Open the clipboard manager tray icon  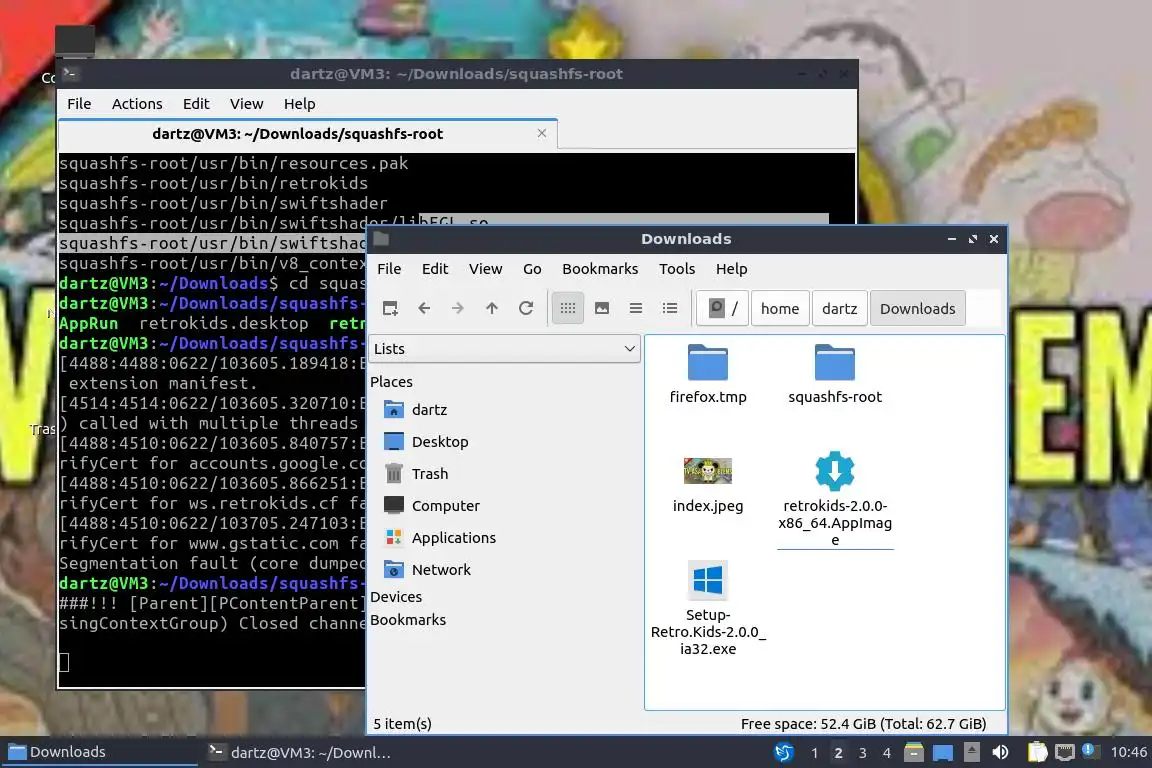click(1037, 752)
